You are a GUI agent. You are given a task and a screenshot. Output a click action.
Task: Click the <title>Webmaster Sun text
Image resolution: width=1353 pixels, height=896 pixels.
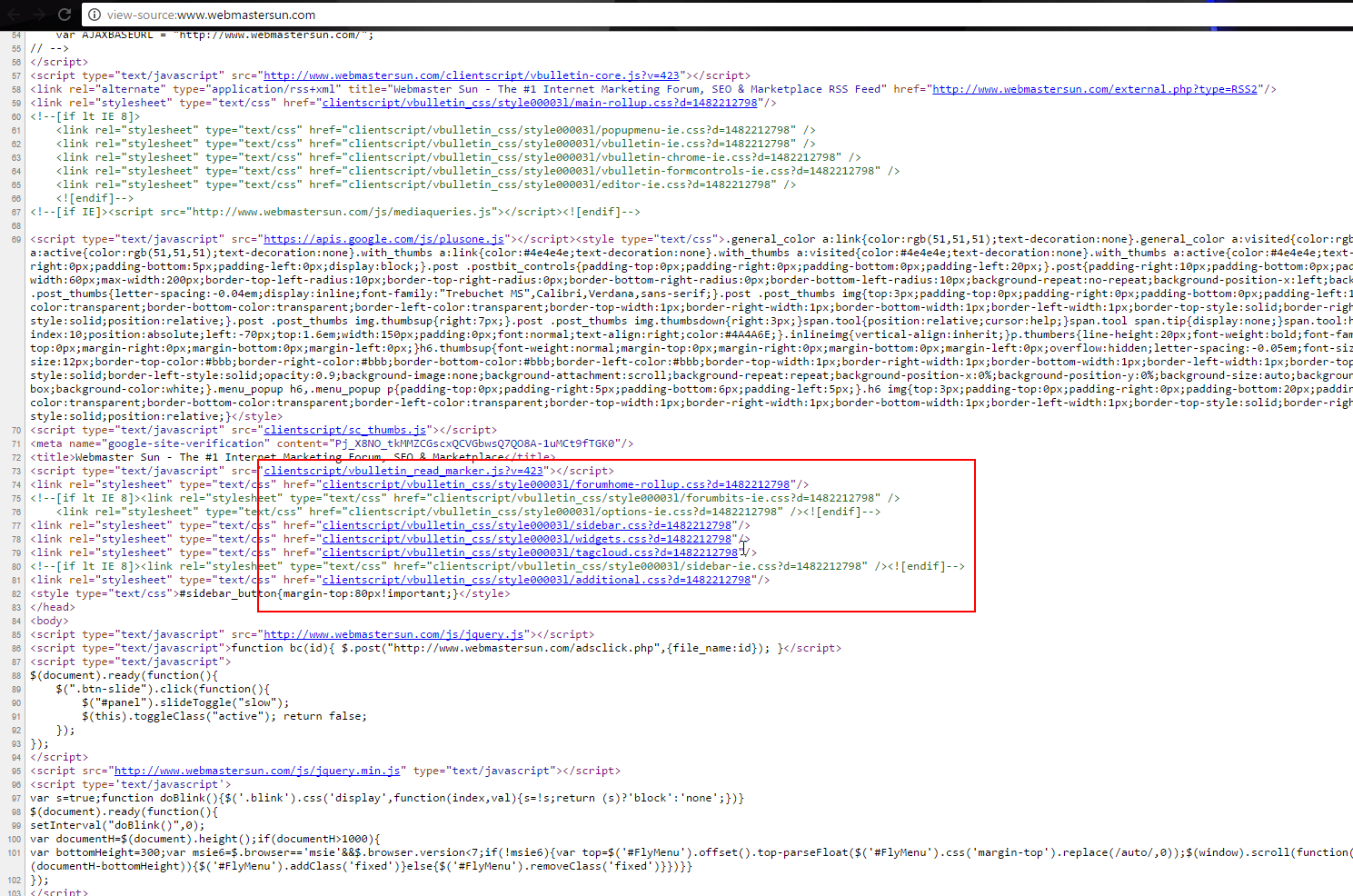point(293,457)
